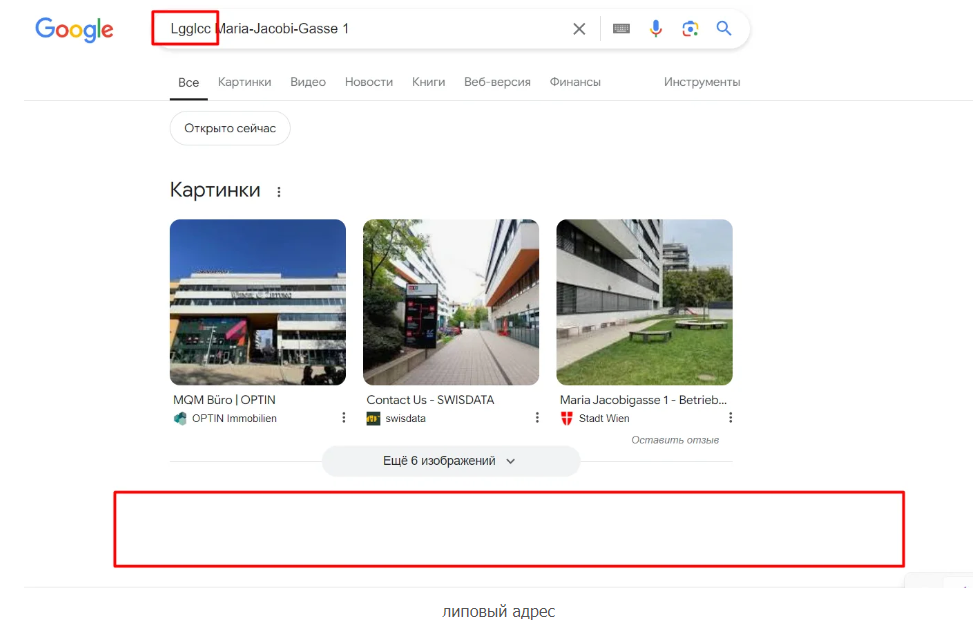Click inside the search input field
The image size is (974, 628).
pos(380,28)
